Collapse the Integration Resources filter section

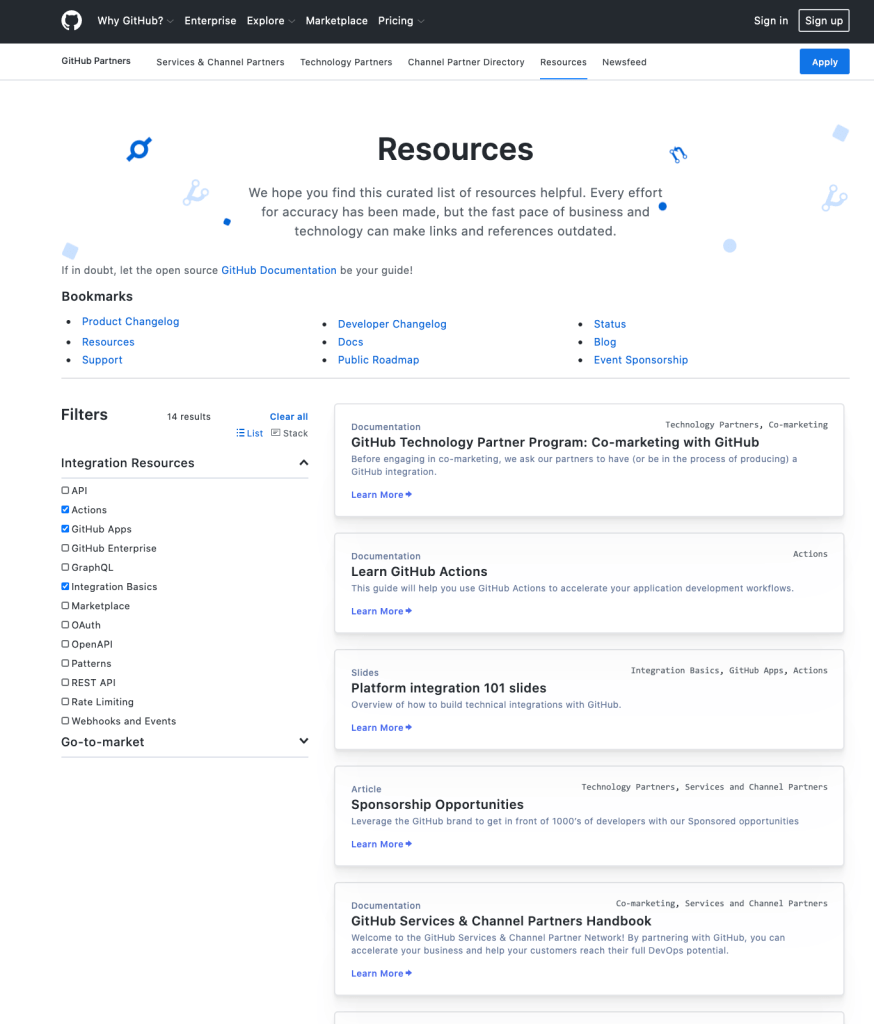point(303,463)
